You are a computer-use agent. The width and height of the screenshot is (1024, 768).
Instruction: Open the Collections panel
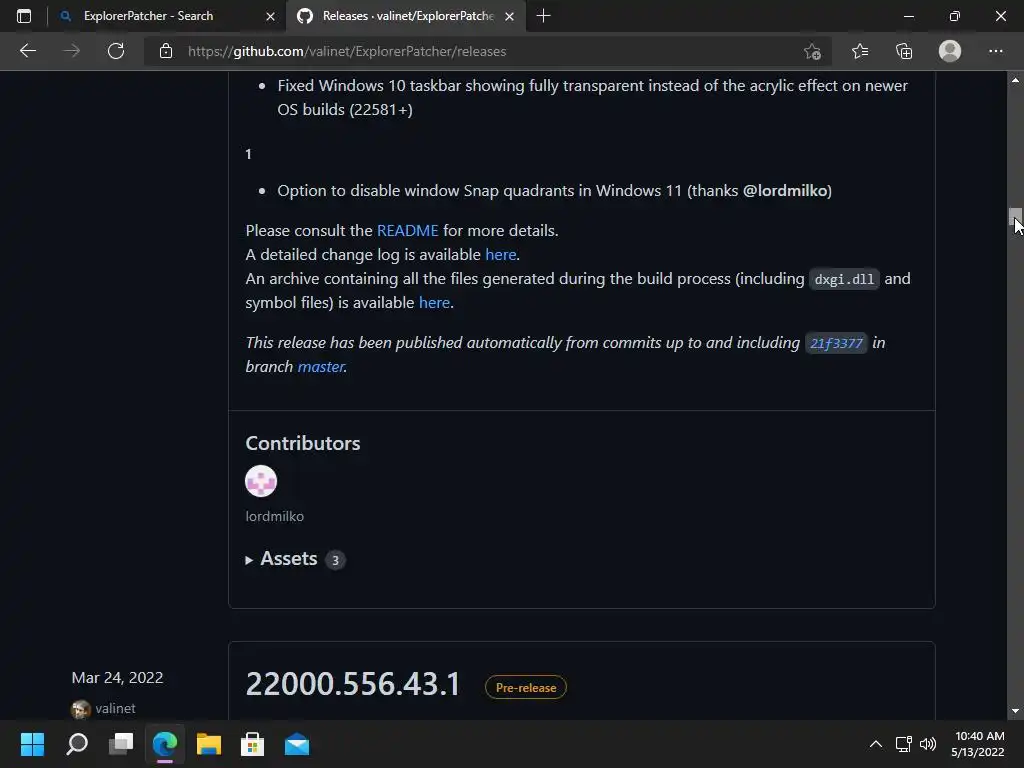pyautogui.click(x=904, y=51)
